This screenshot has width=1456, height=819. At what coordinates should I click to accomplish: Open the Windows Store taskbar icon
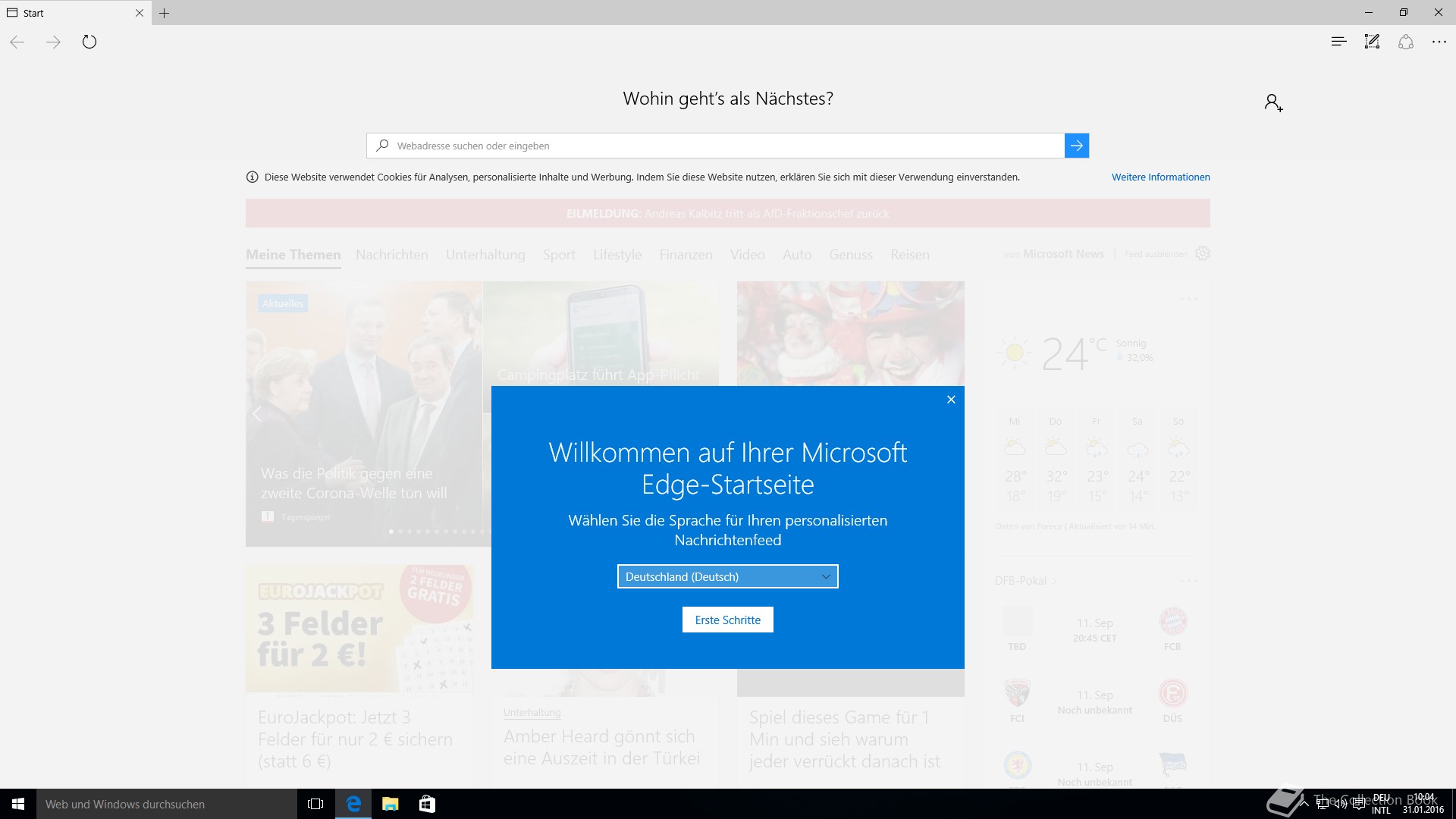coord(427,804)
